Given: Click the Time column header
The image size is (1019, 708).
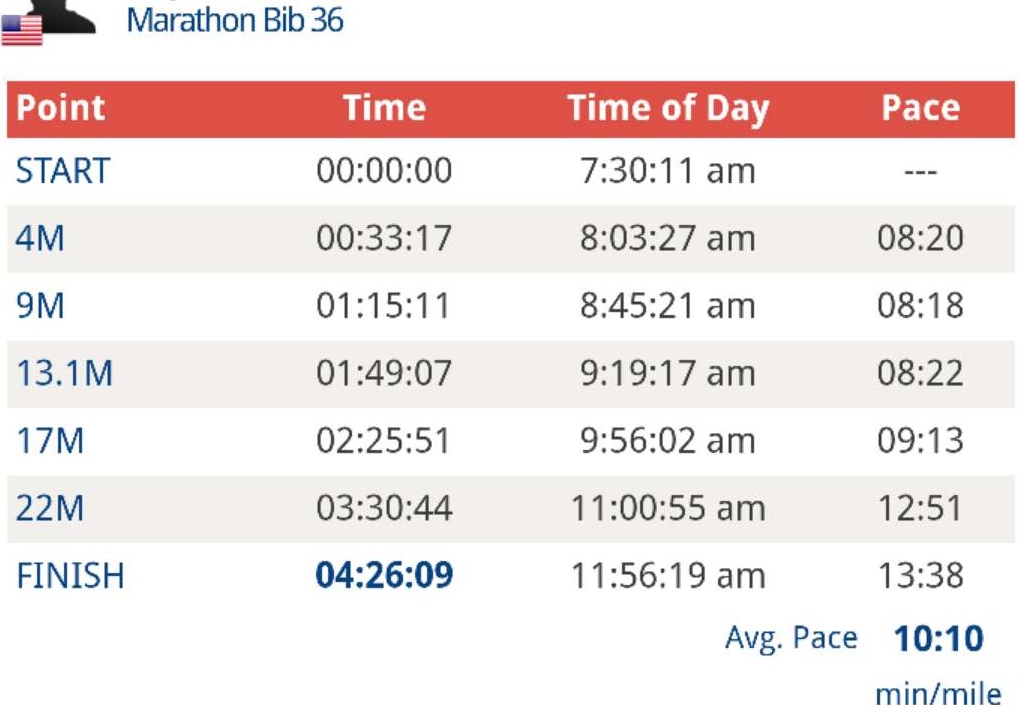Looking at the screenshot, I should (x=384, y=107).
